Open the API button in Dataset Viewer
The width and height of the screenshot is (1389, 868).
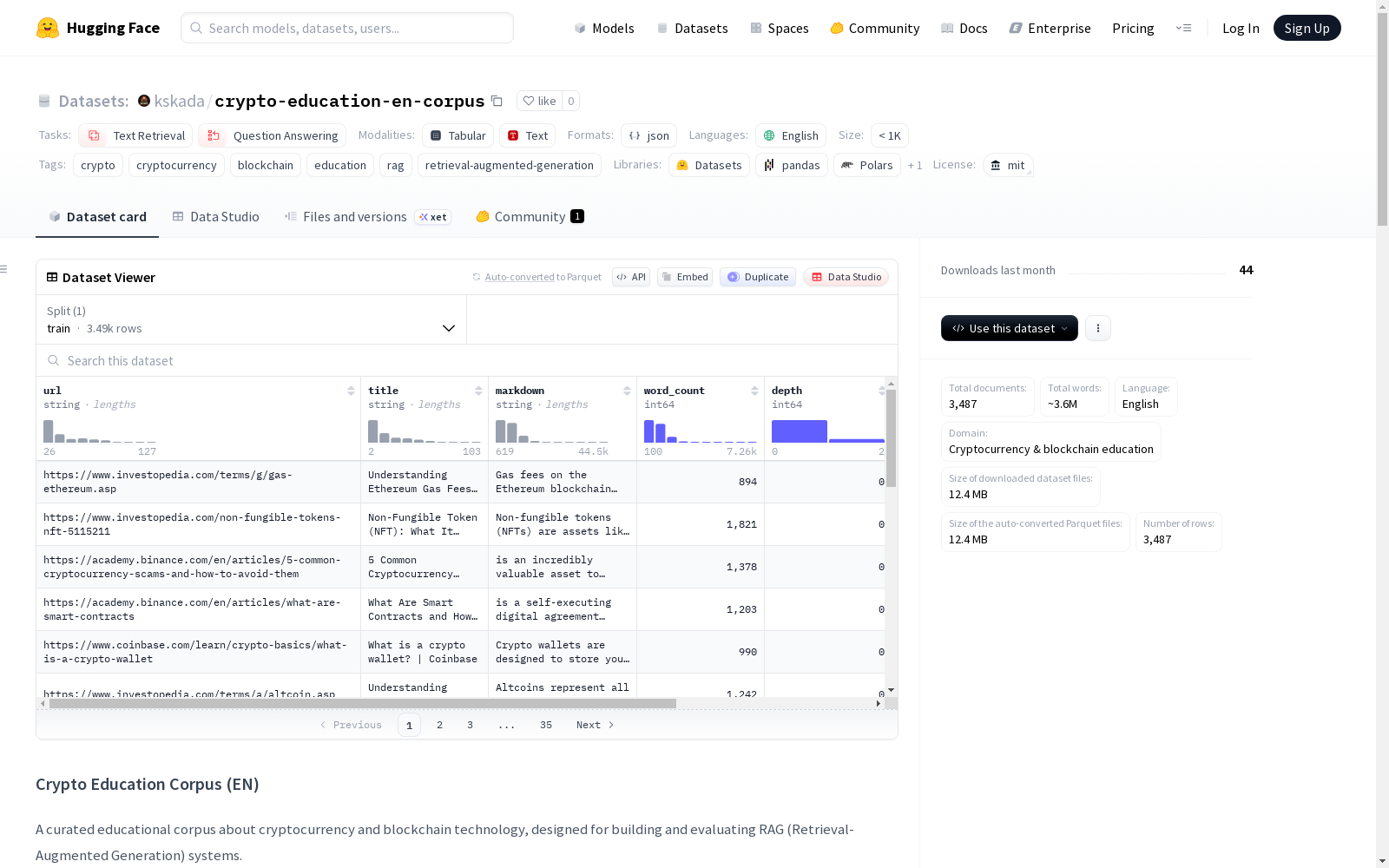[x=631, y=277]
